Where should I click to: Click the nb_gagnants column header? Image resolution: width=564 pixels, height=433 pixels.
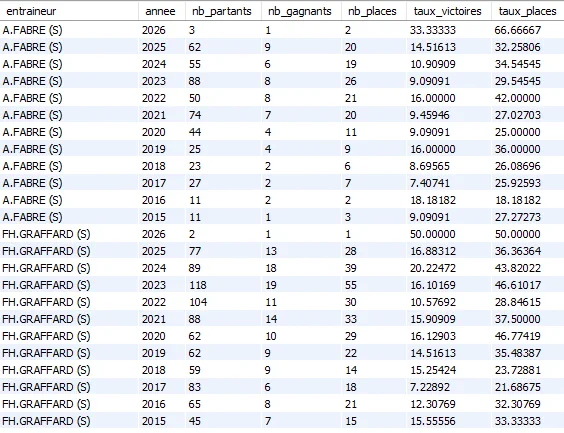tap(301, 11)
